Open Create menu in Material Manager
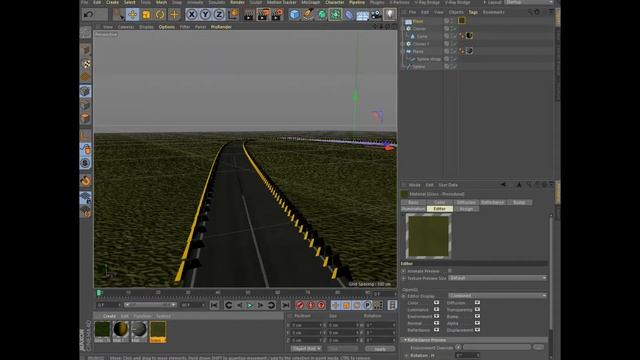The width and height of the screenshot is (640, 360). click(109, 316)
